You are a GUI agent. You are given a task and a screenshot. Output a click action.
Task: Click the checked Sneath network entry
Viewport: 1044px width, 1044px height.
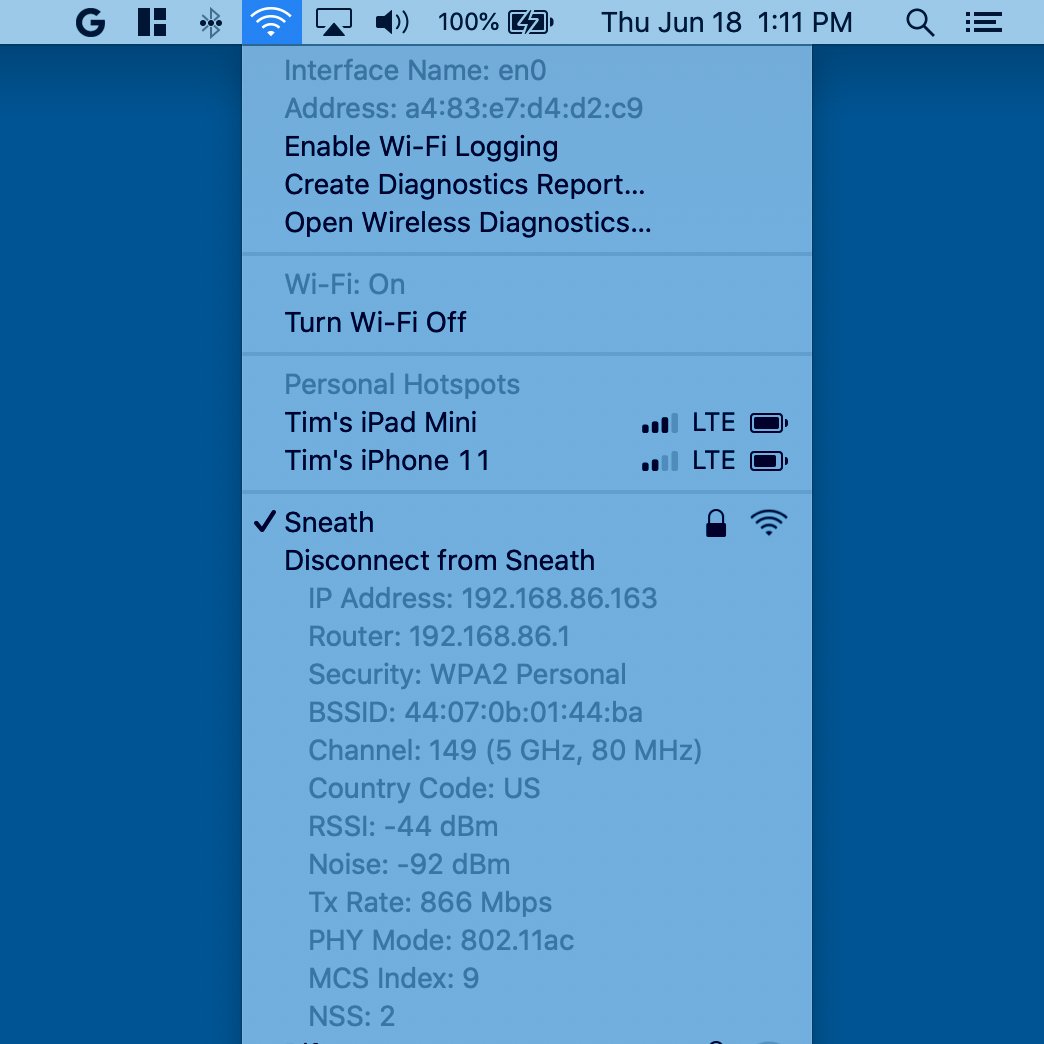tap(527, 522)
